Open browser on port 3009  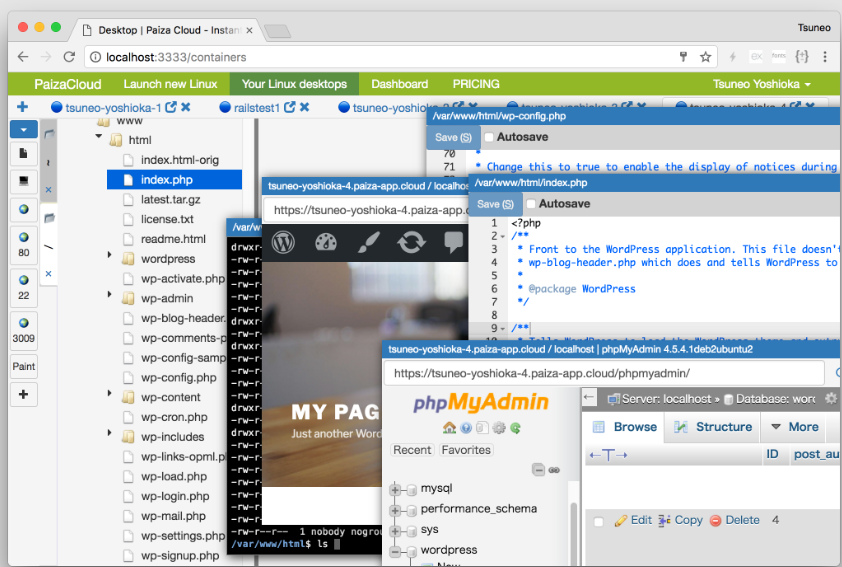coord(24,330)
